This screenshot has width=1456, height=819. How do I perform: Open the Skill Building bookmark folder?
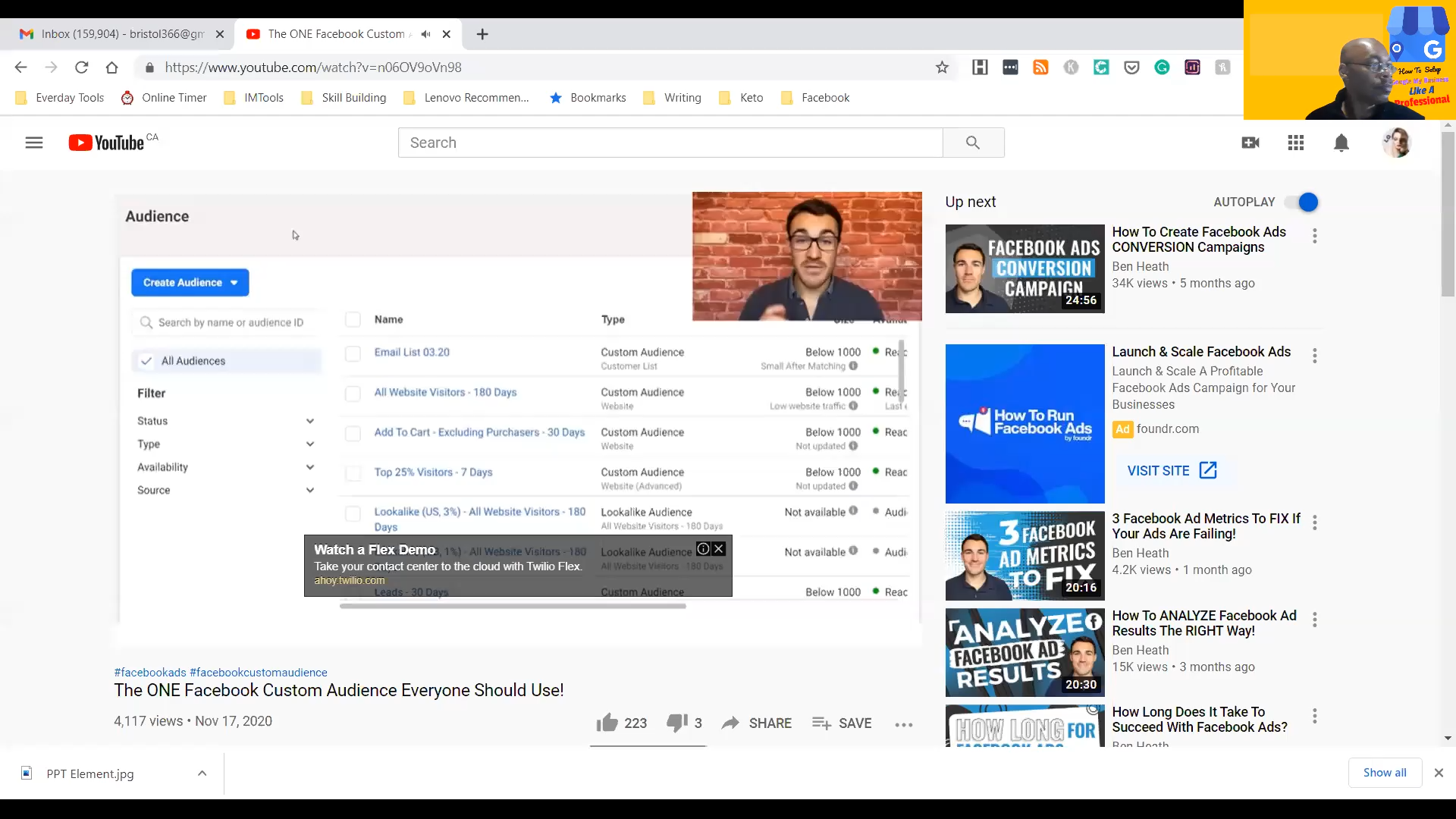[344, 98]
